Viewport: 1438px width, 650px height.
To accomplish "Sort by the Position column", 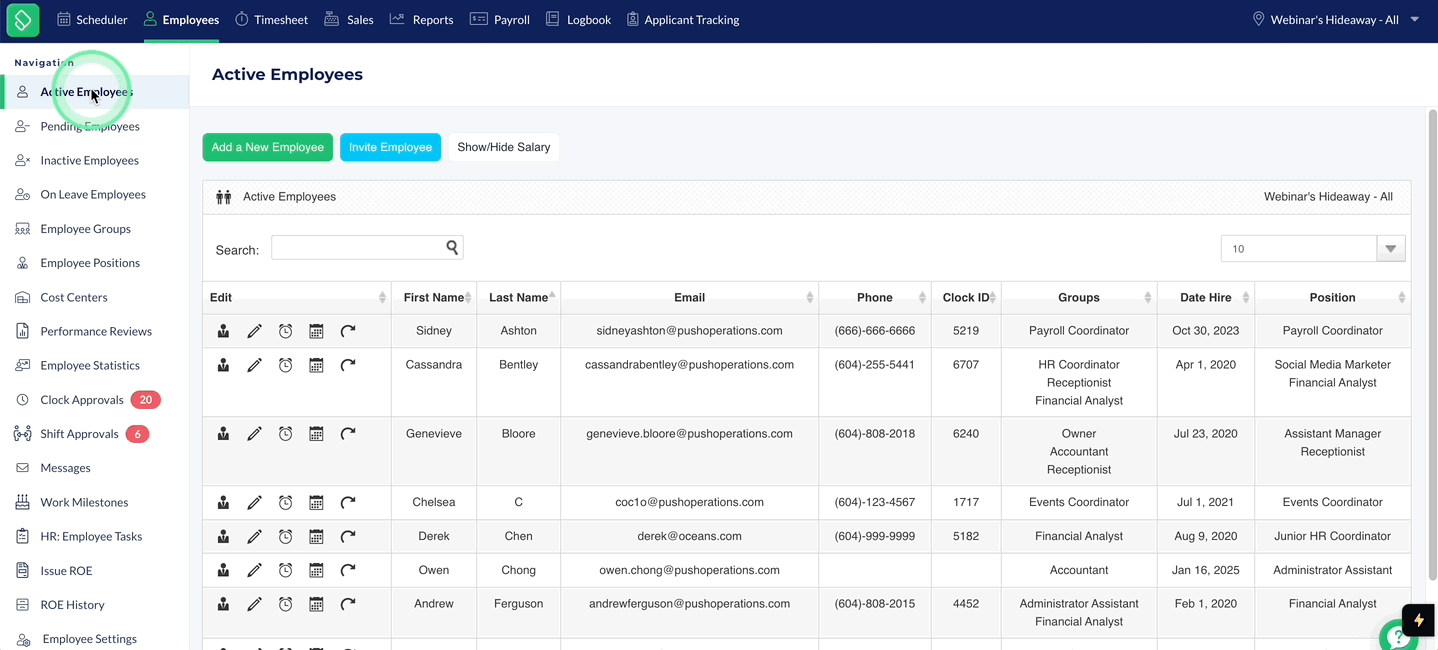I will [1333, 297].
